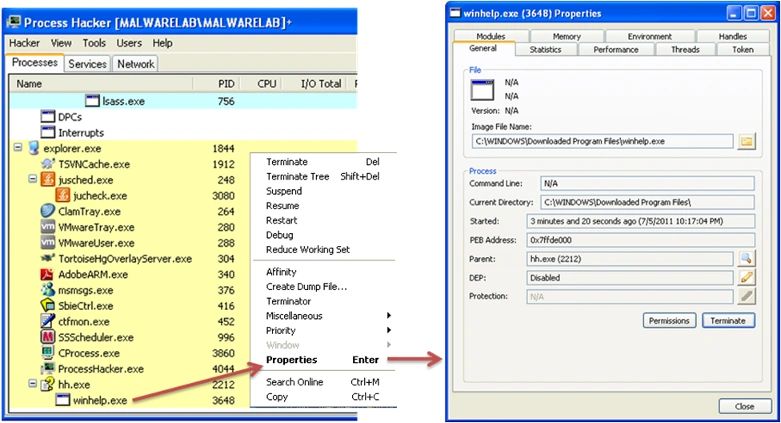Open the Tools menu
Viewport: 781px width, 423px height.
click(94, 43)
